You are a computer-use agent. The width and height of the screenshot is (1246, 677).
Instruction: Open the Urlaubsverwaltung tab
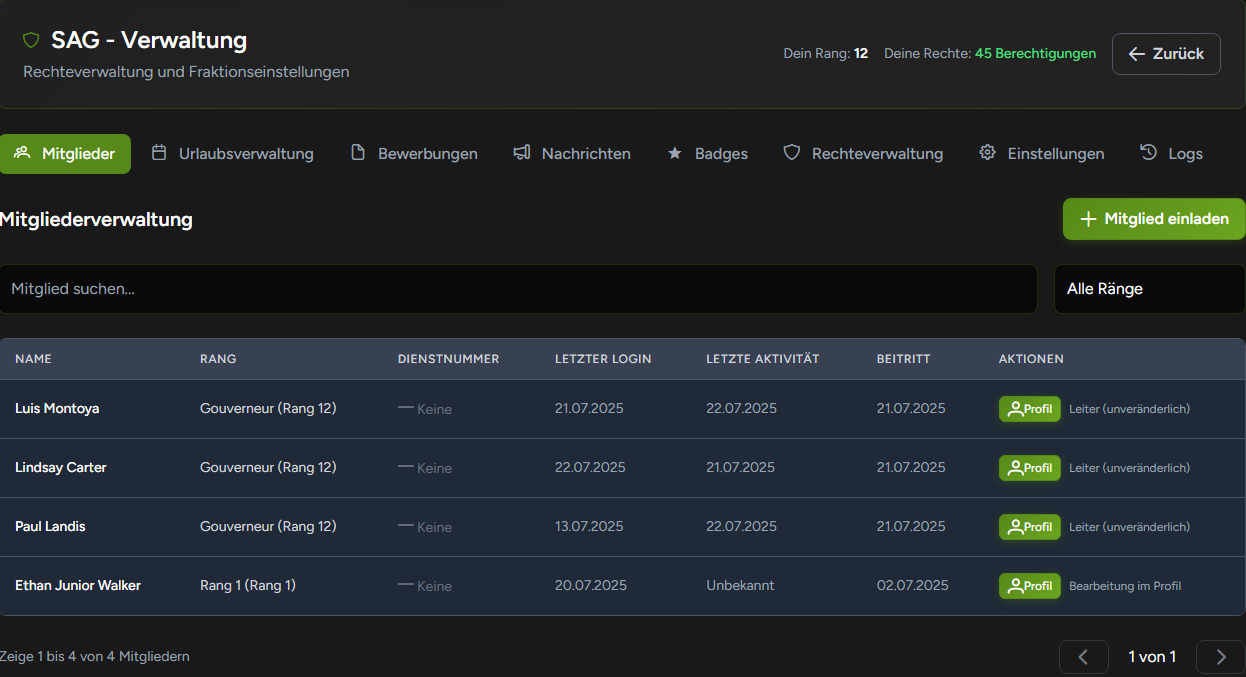click(232, 154)
